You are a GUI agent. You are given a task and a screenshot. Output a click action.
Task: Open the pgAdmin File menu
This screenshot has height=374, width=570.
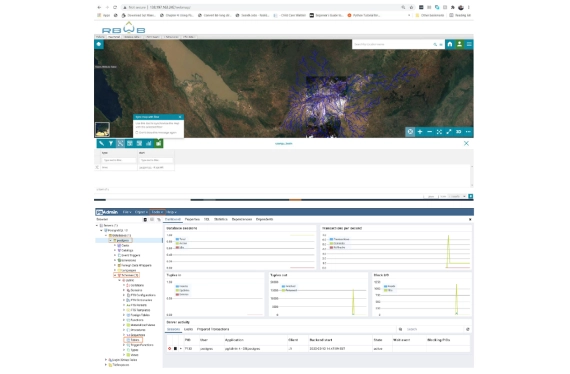(127, 212)
